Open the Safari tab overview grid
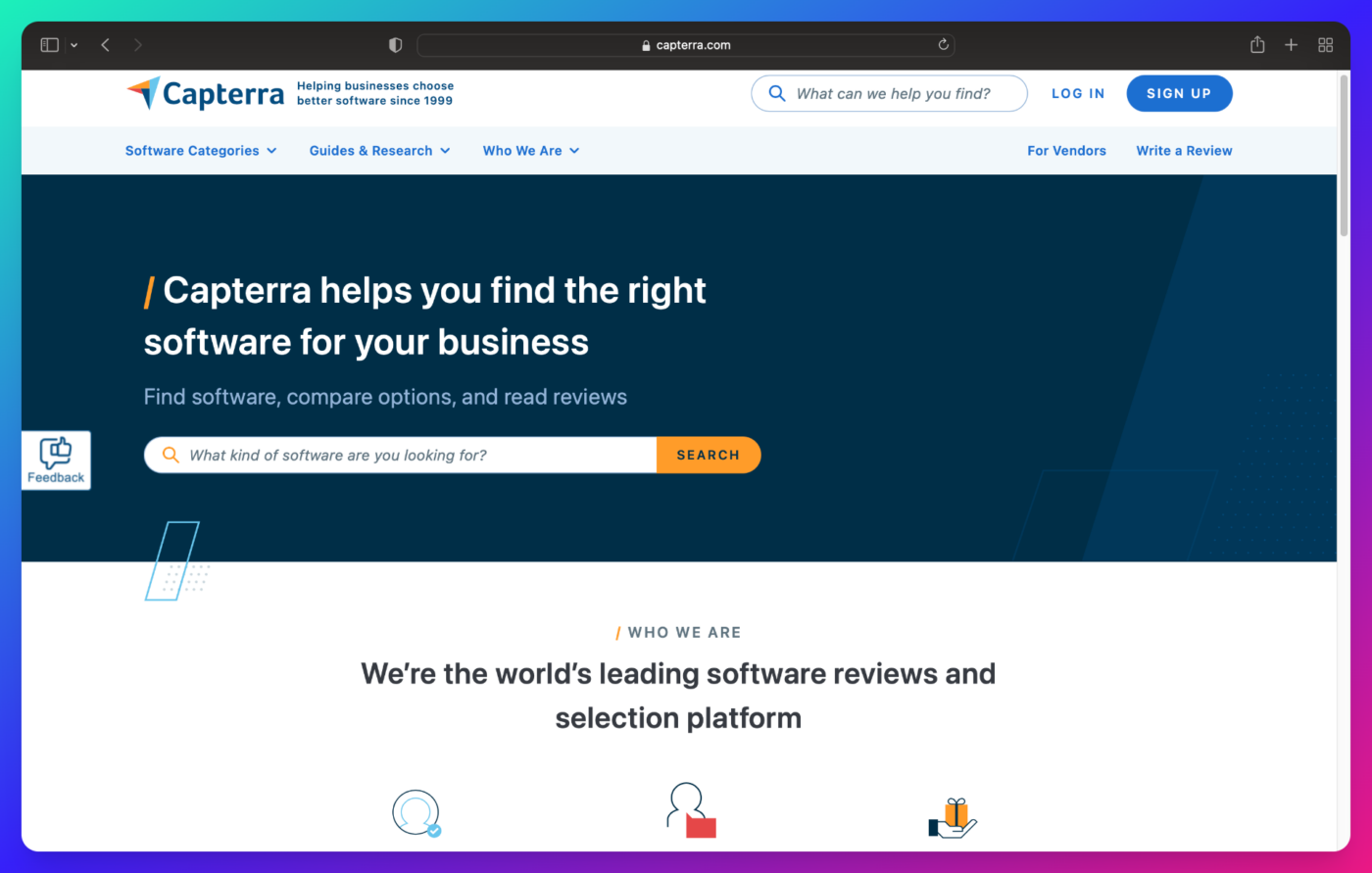 pos(1325,44)
